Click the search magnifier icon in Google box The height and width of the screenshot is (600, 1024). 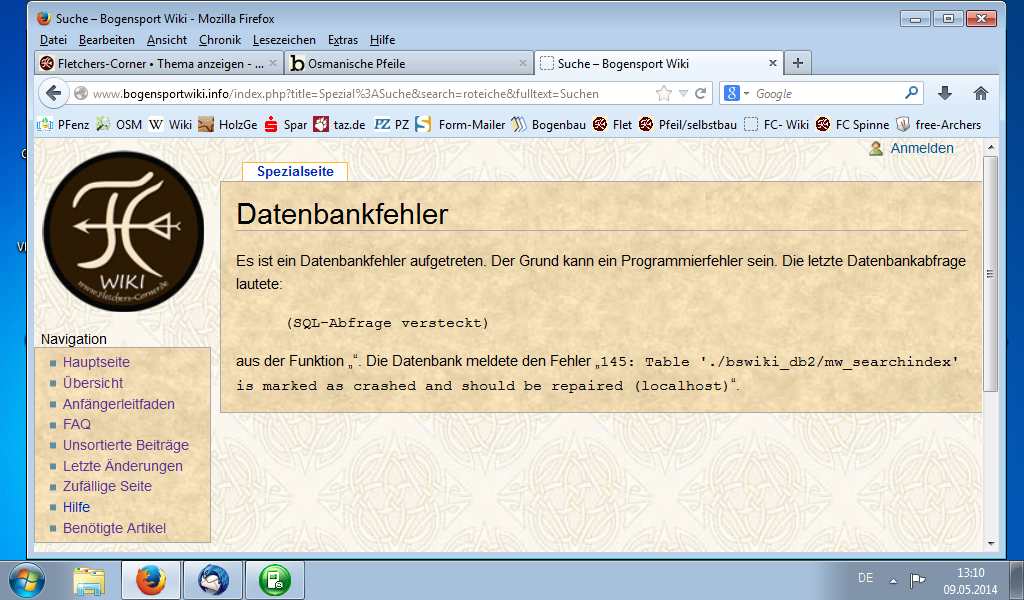911,93
